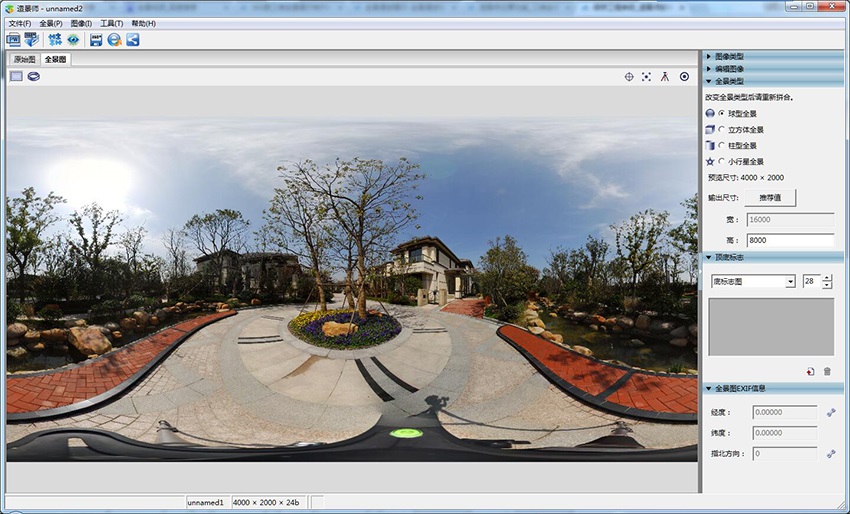The image size is (850, 514).
Task: Select the 柱型全景 radio option
Action: 722,145
